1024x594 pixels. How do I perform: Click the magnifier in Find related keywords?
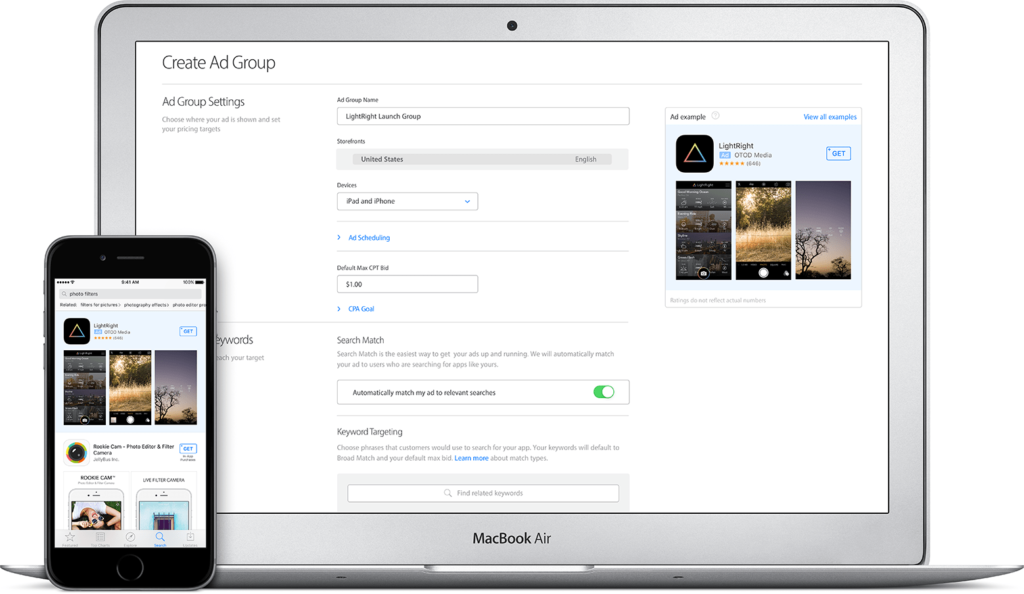point(448,493)
